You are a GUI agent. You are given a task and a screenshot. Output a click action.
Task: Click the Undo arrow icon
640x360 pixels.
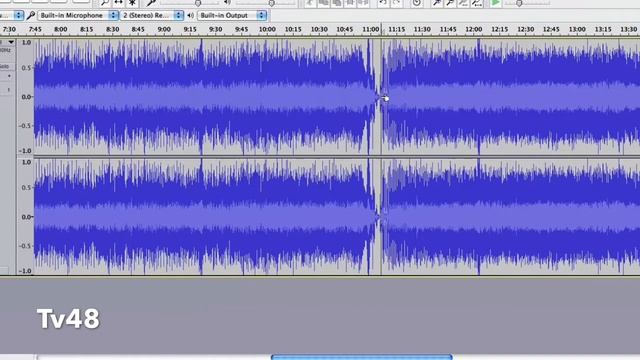tap(383, 3)
